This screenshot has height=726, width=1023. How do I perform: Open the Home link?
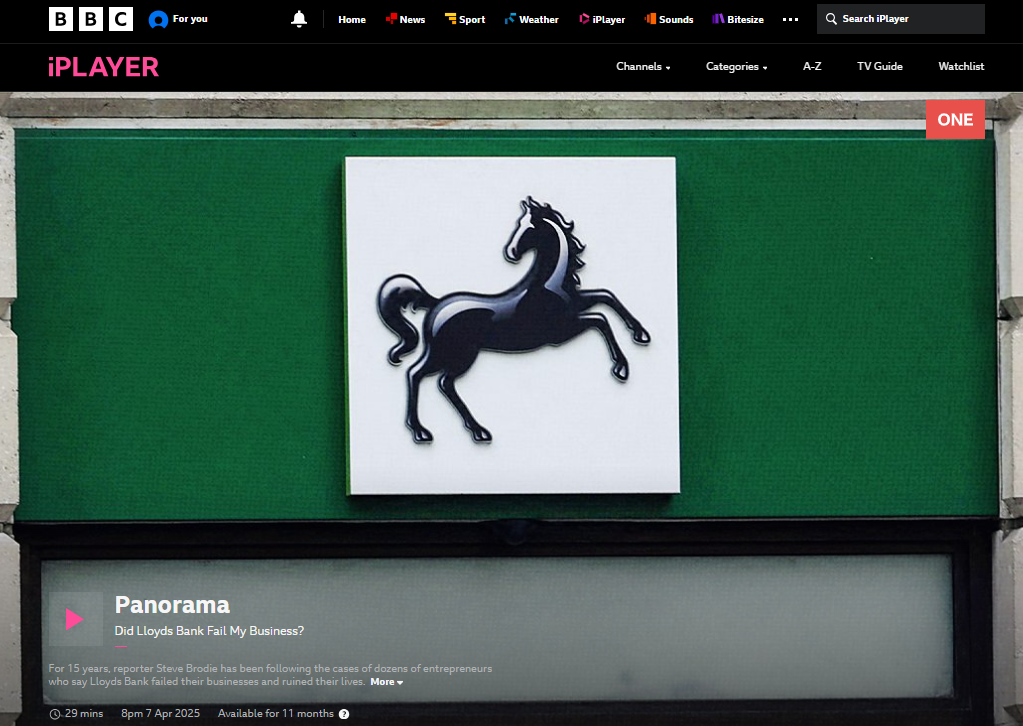click(352, 20)
